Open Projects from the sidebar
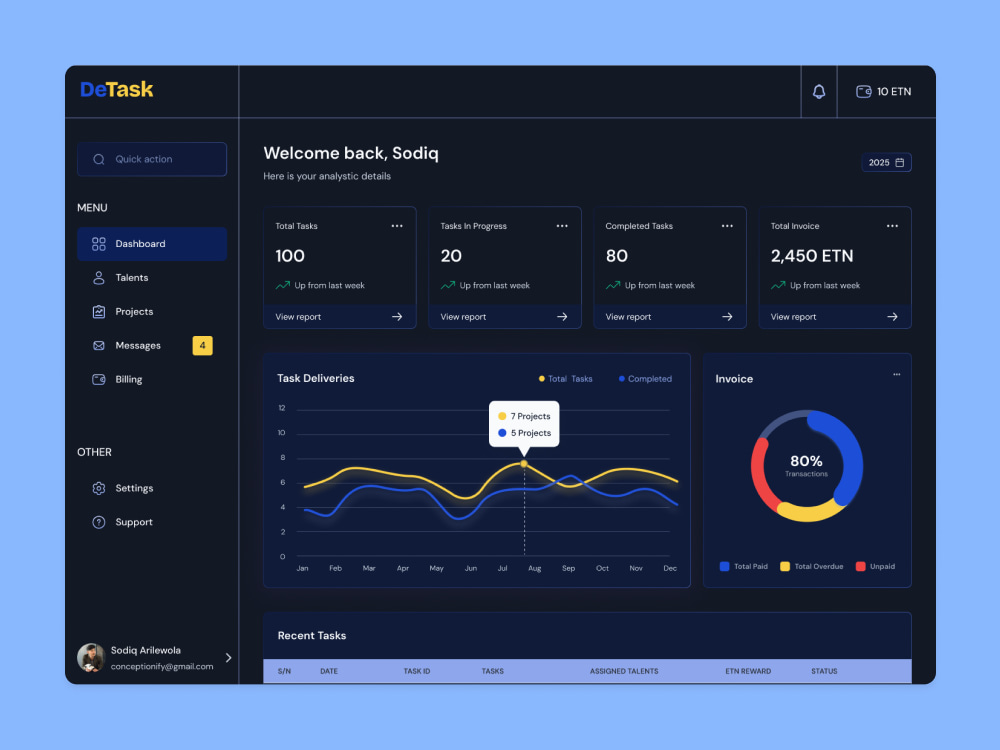Image resolution: width=1000 pixels, height=750 pixels. tap(152, 311)
